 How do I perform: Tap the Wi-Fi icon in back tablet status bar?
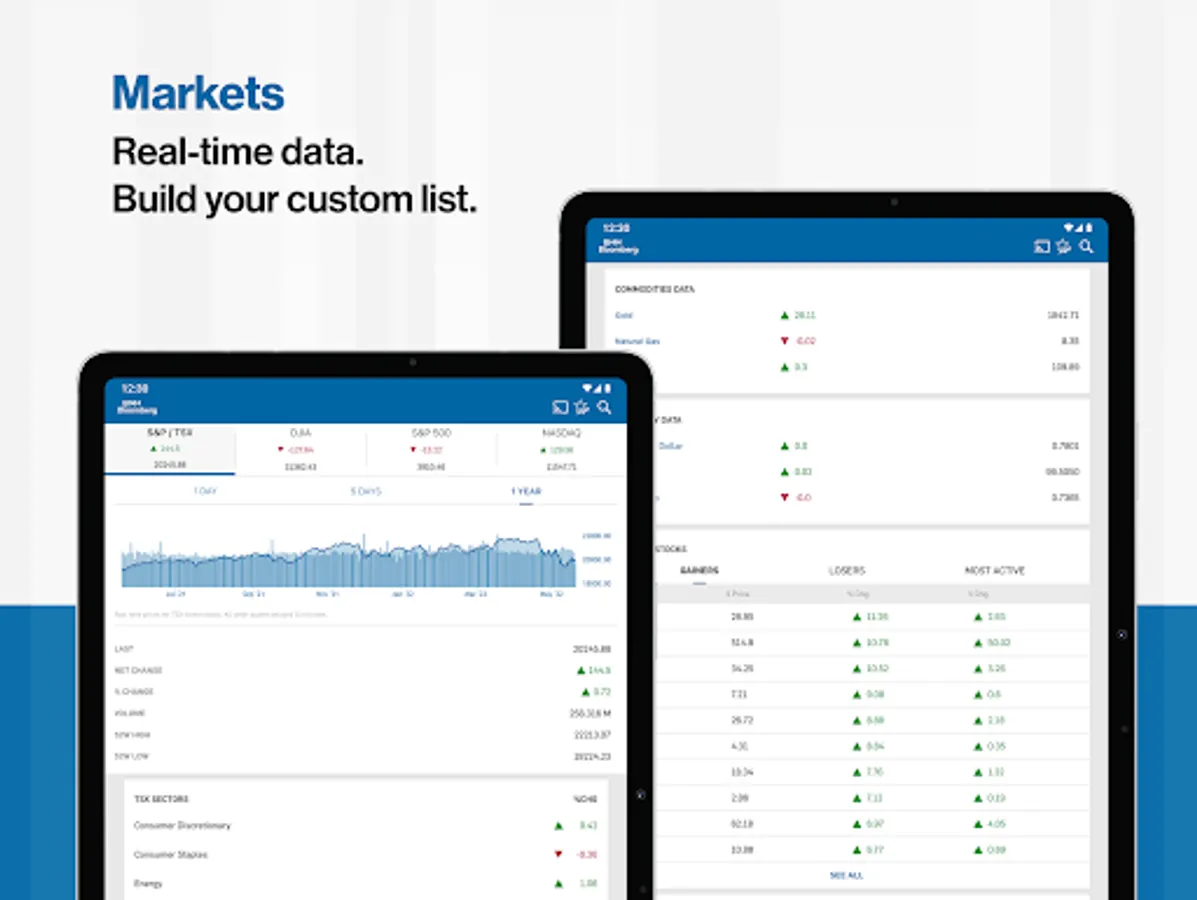pyautogui.click(x=1070, y=227)
